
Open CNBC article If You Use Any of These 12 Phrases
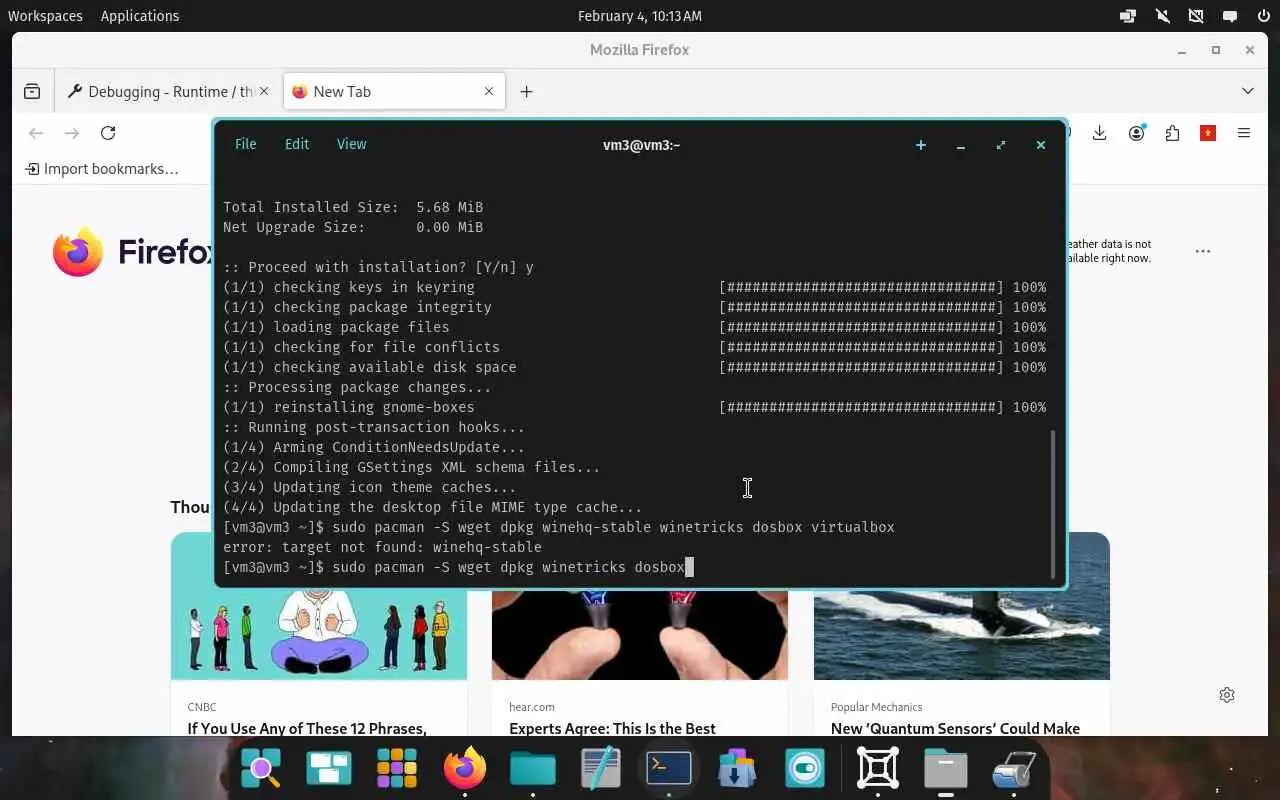tap(307, 728)
